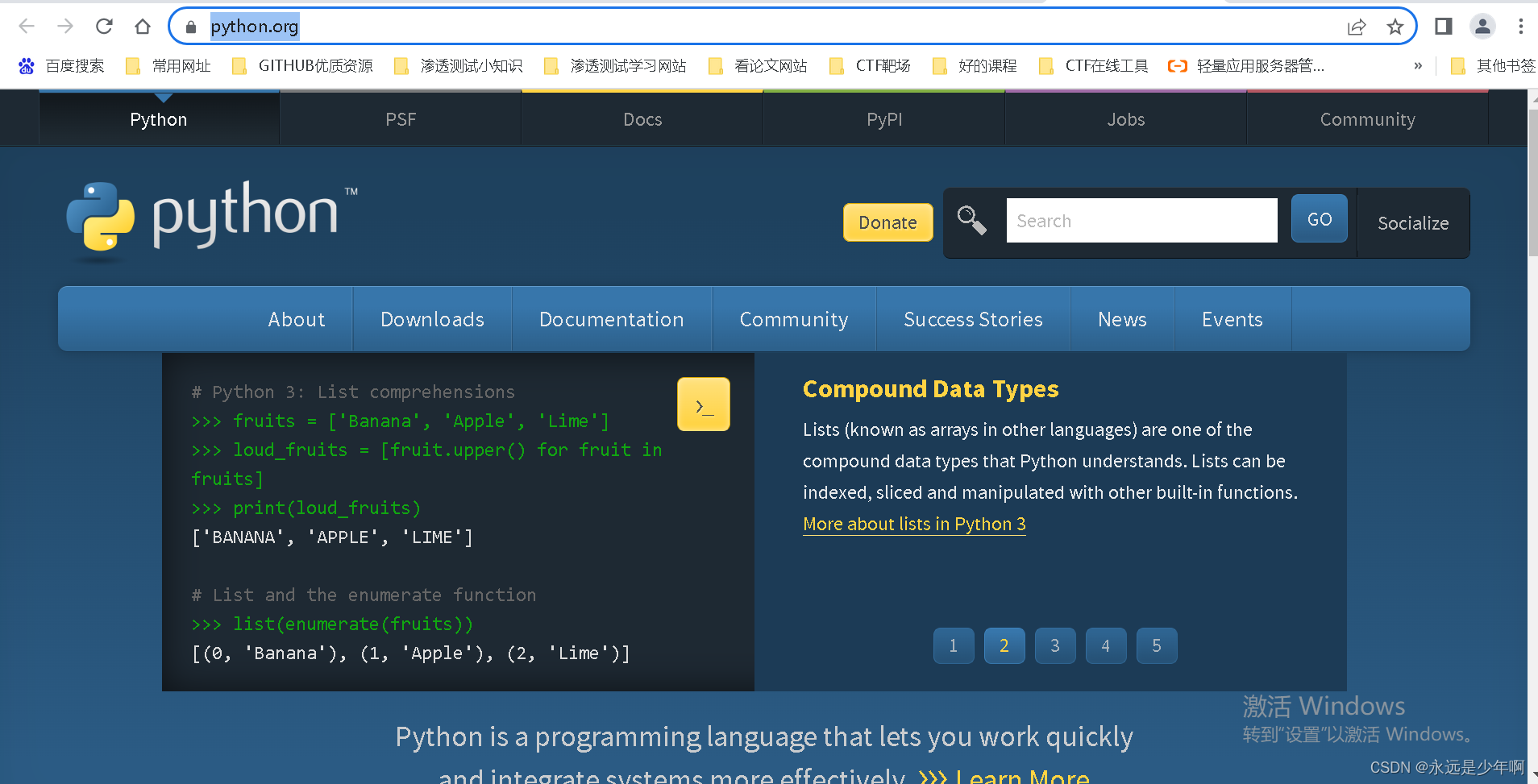Switch to the PSF top tab
This screenshot has width=1538, height=784.
point(401,119)
